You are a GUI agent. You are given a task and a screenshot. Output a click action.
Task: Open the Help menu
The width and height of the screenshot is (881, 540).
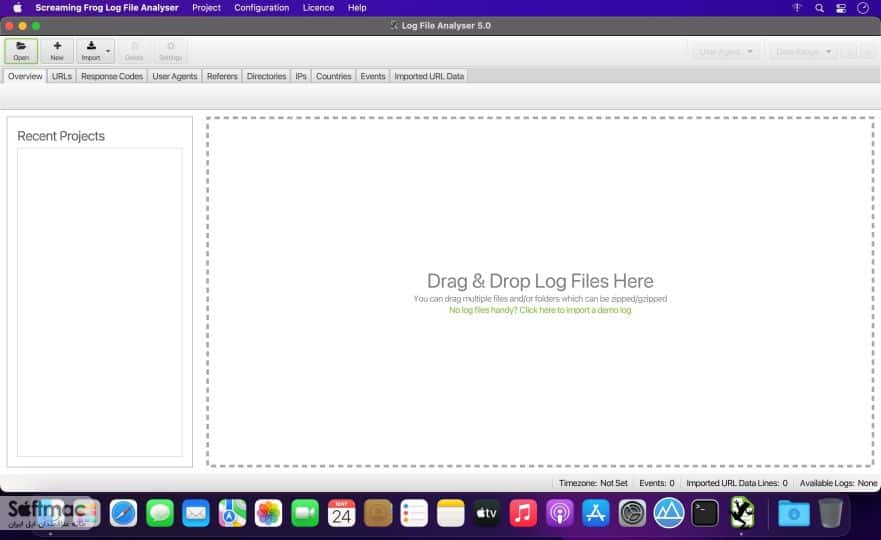pyautogui.click(x=357, y=8)
